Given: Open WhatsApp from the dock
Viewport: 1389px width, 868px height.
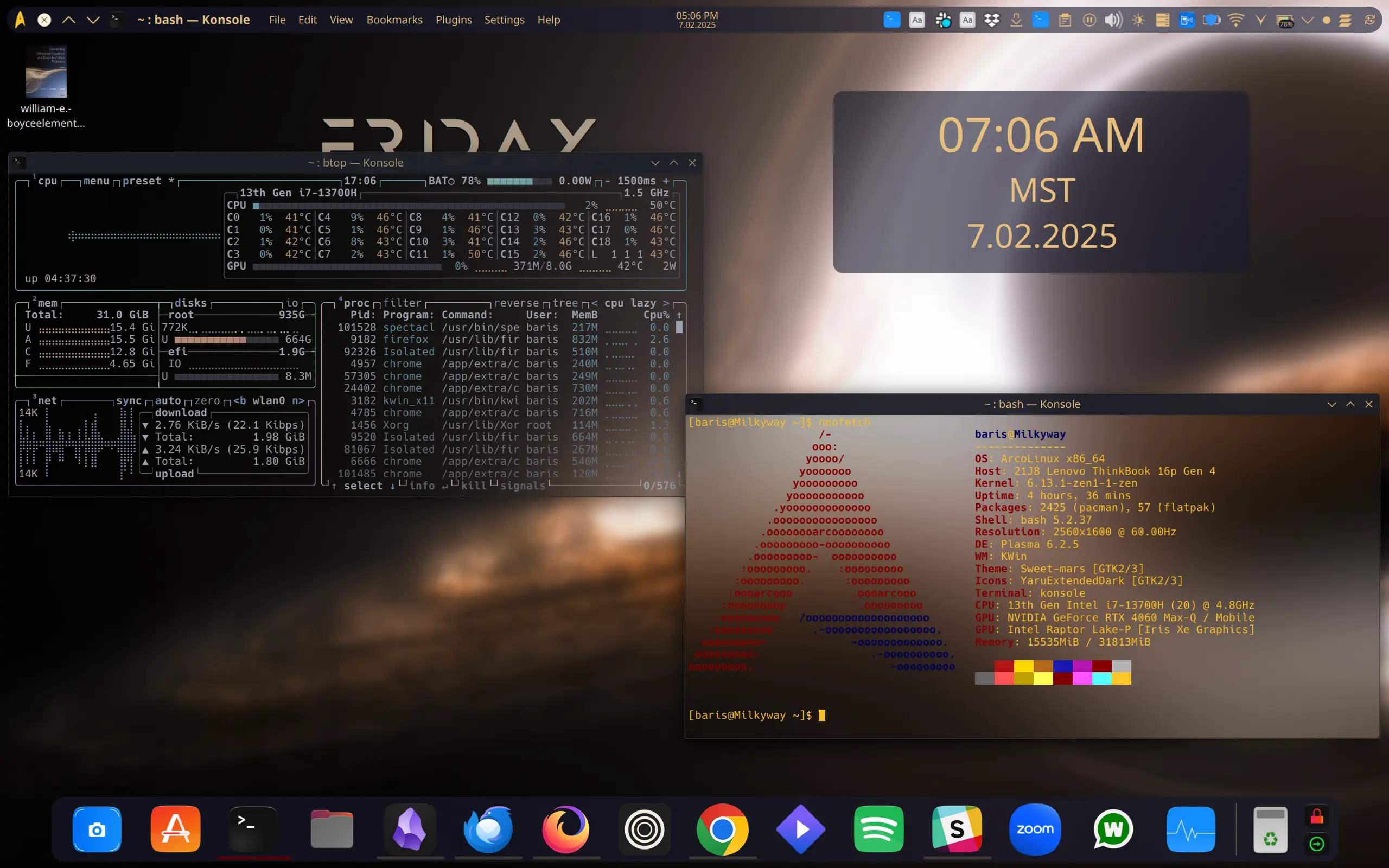Looking at the screenshot, I should 1113,829.
